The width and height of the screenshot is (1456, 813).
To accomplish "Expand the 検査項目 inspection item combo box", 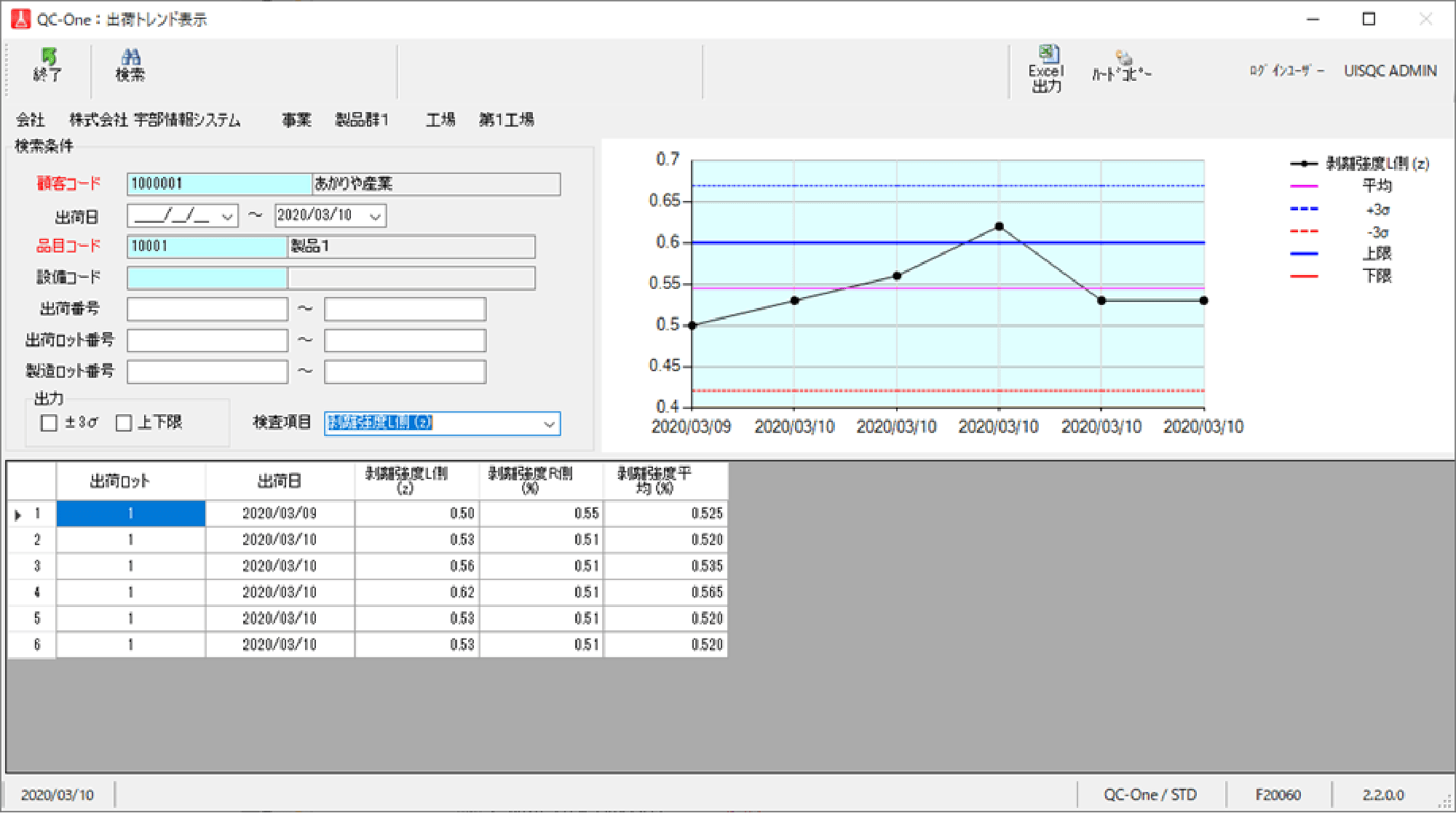I will coord(549,424).
